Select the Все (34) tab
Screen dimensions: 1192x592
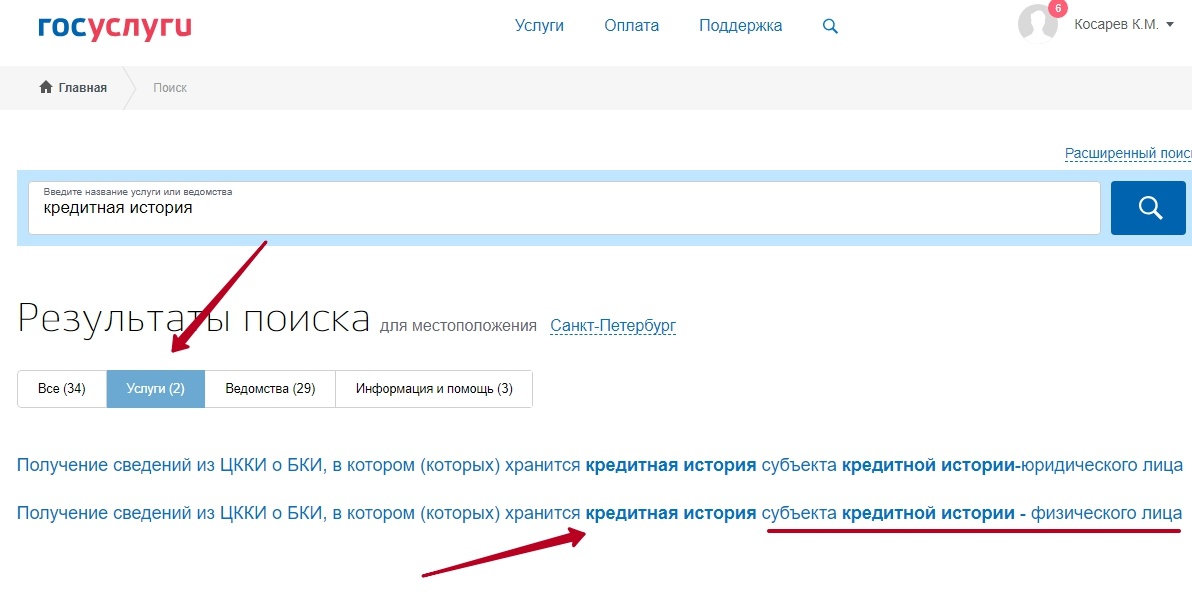[62, 389]
